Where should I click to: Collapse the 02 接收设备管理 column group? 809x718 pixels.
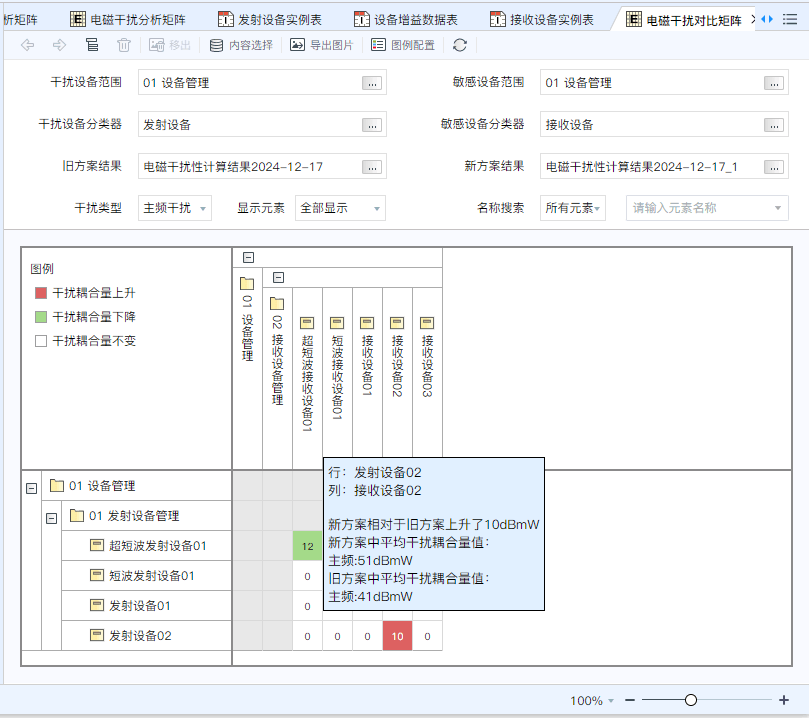click(279, 278)
